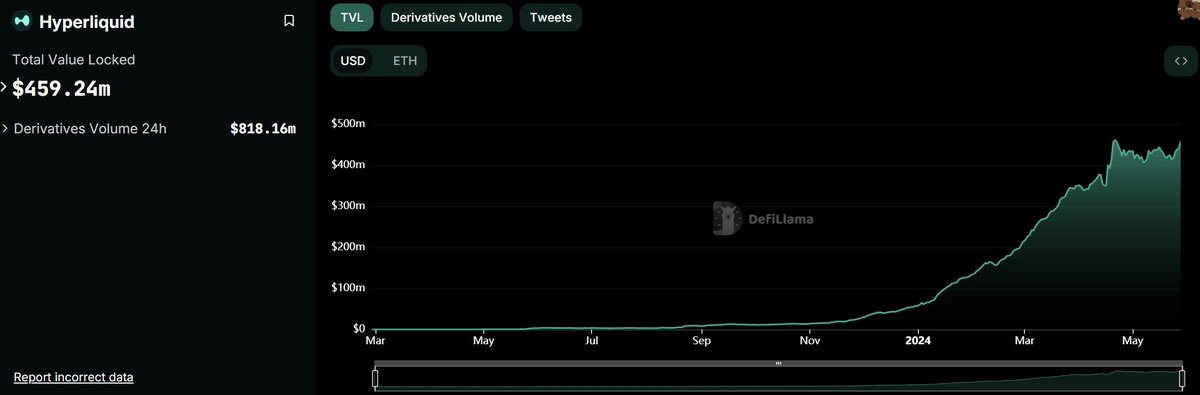
Task: Click the Sep x-axis label
Action: pyautogui.click(x=701, y=341)
